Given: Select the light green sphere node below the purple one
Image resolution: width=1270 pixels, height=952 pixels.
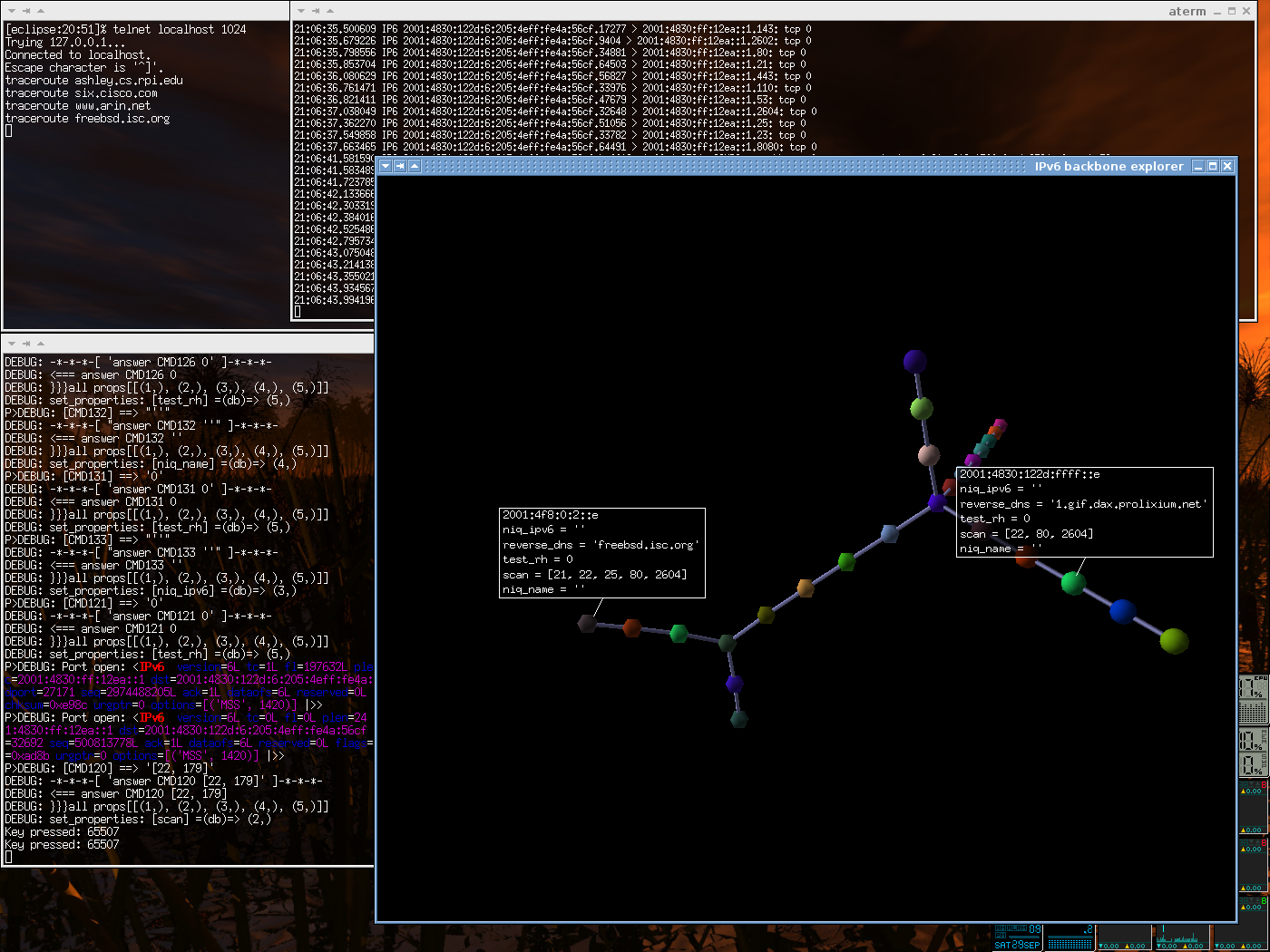Looking at the screenshot, I should click(922, 408).
